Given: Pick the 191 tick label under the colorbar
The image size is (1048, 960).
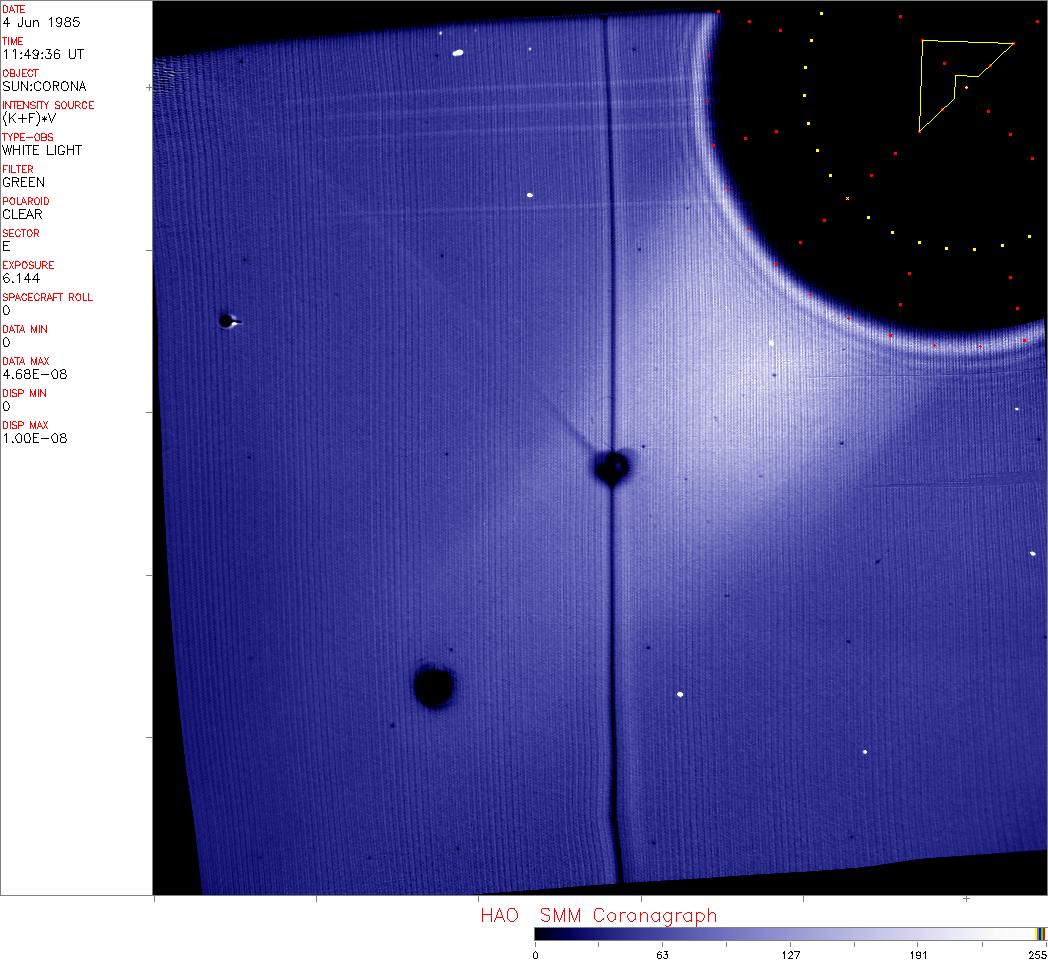Looking at the screenshot, I should [x=918, y=955].
